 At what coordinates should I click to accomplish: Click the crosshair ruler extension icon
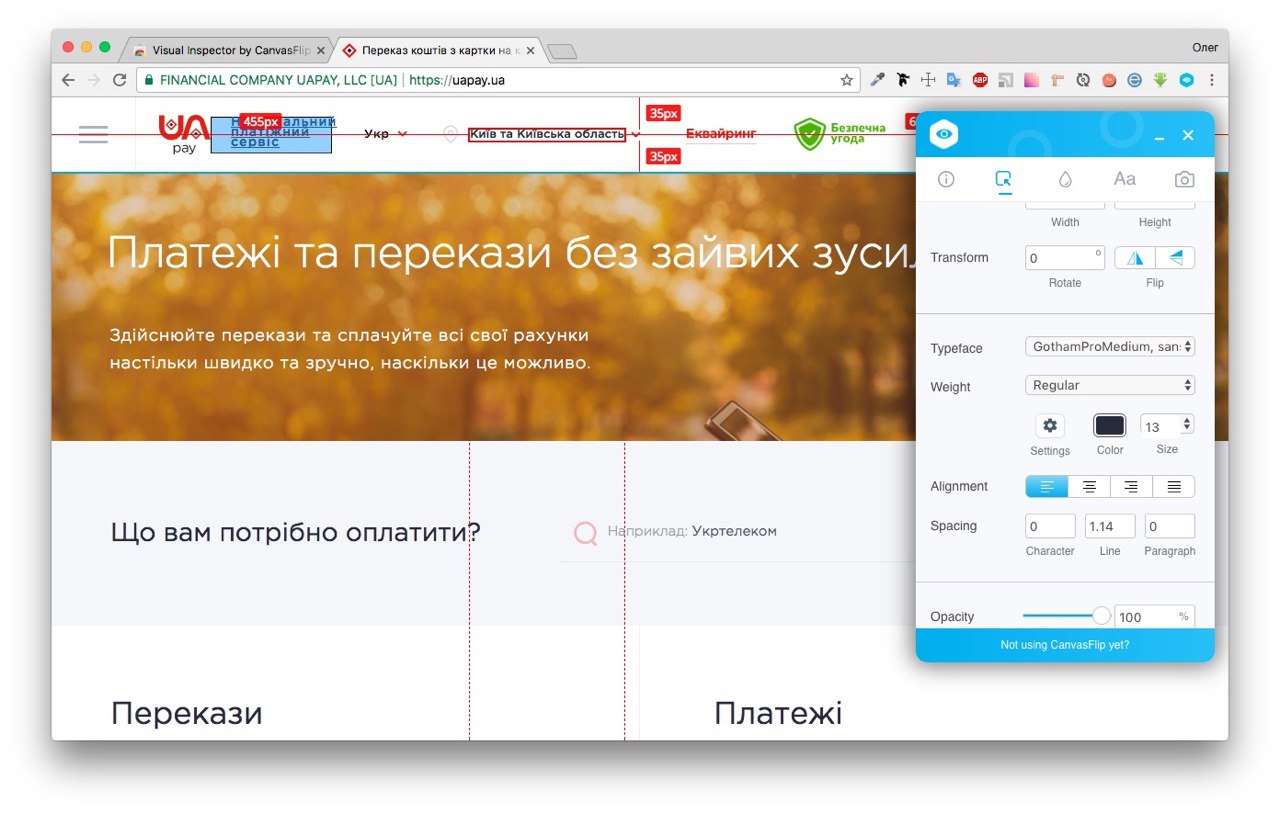pos(928,80)
